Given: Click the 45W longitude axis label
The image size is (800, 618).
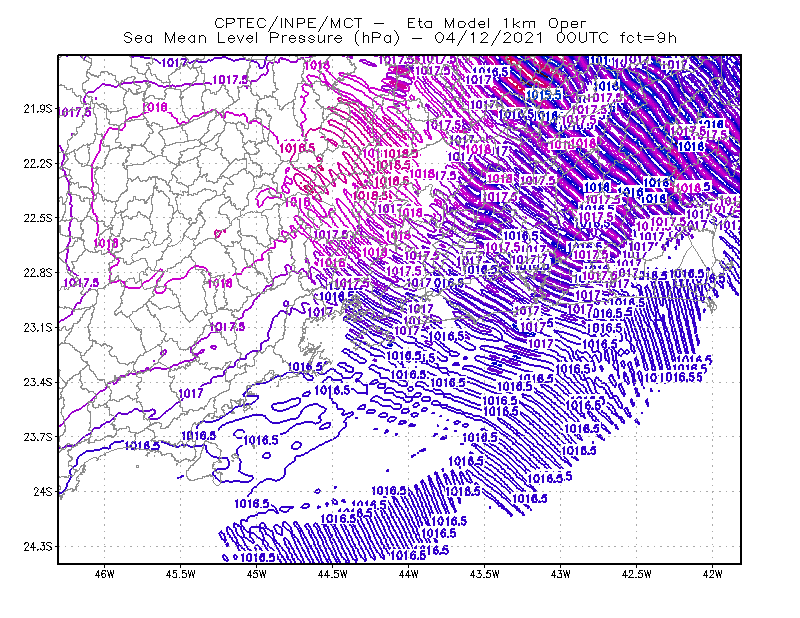Looking at the screenshot, I should point(257,574).
